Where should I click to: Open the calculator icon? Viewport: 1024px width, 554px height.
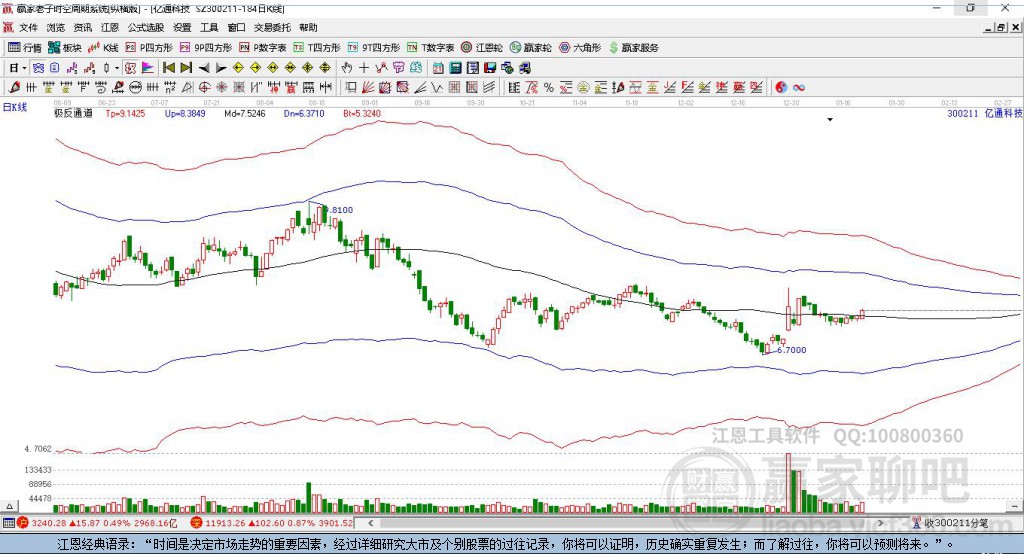(455, 68)
